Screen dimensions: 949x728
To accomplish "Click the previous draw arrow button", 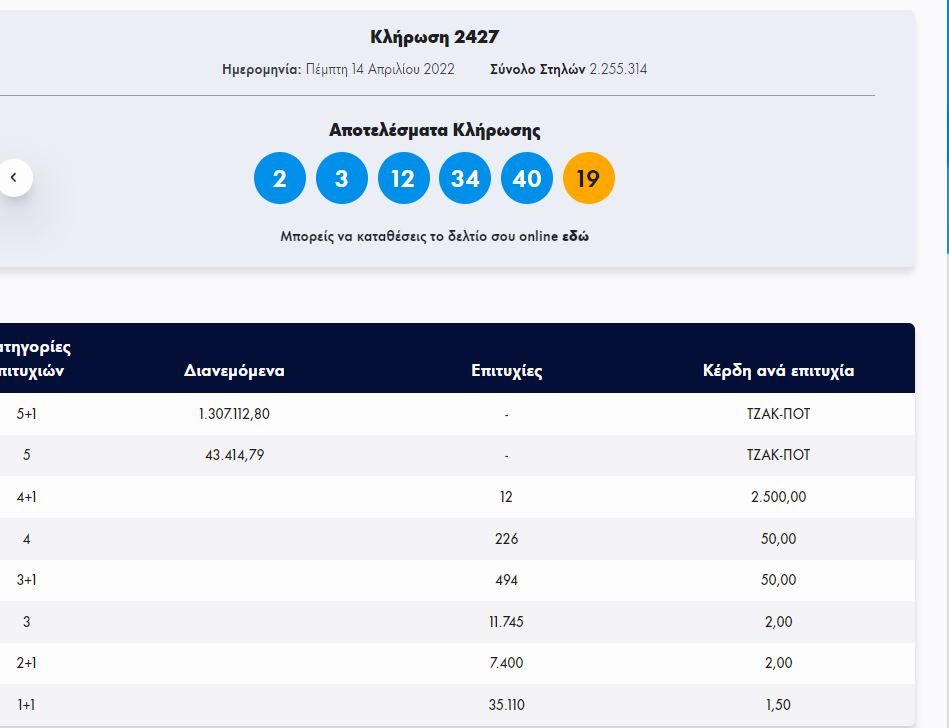I will click(x=14, y=178).
